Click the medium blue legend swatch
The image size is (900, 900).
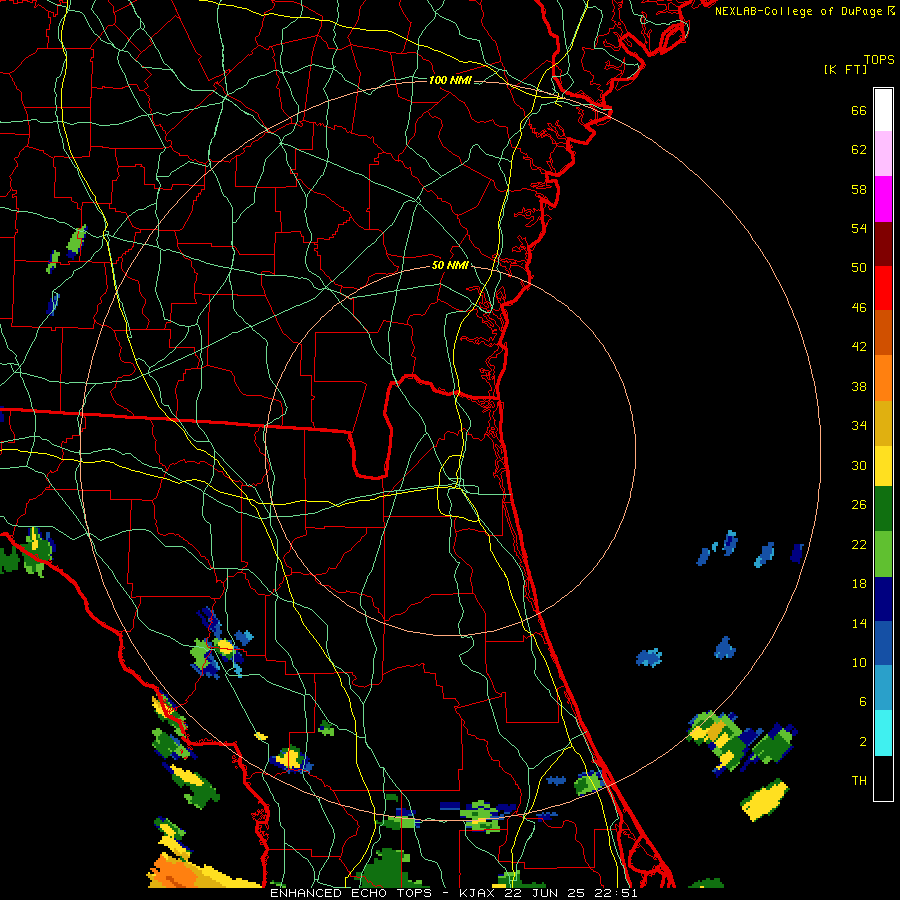tap(883, 643)
